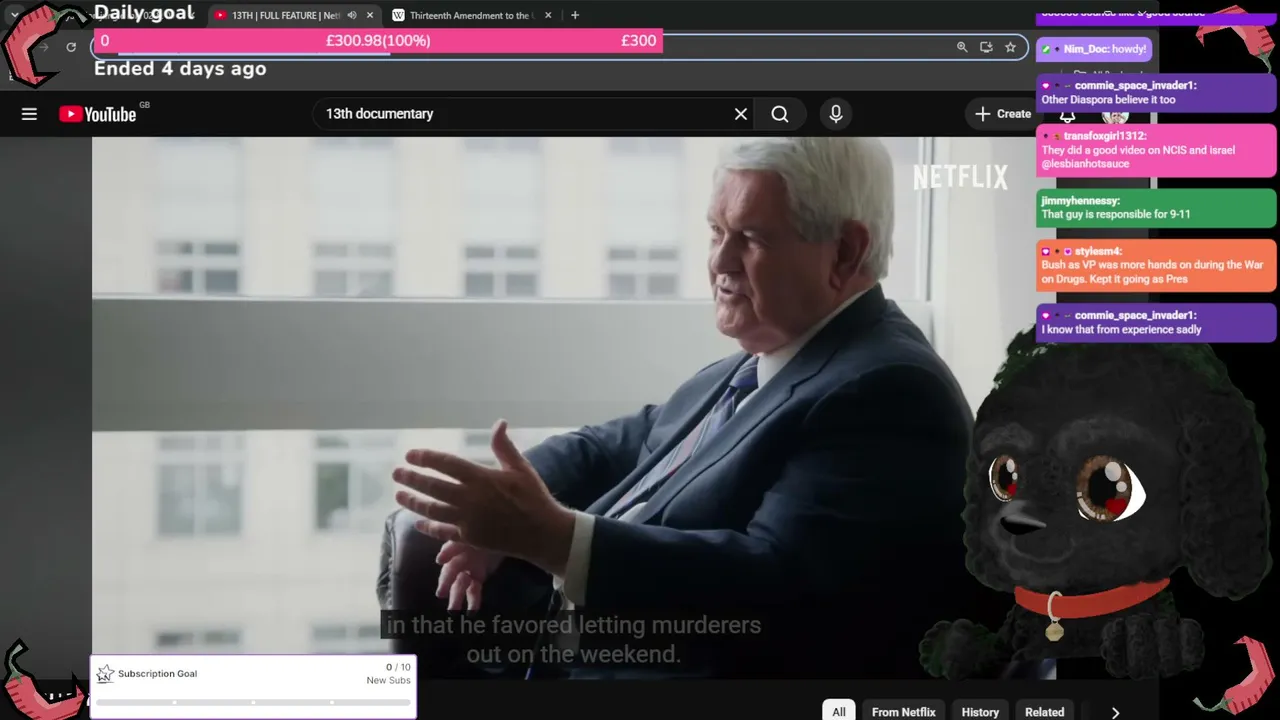Click the Subscription Goal star icon
Screen dimensions: 1280x720
(x=105, y=674)
